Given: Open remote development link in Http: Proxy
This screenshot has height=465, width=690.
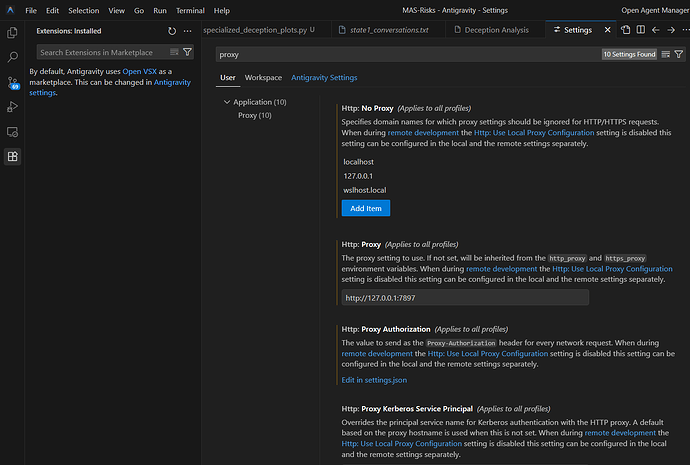Looking at the screenshot, I should click(502, 269).
